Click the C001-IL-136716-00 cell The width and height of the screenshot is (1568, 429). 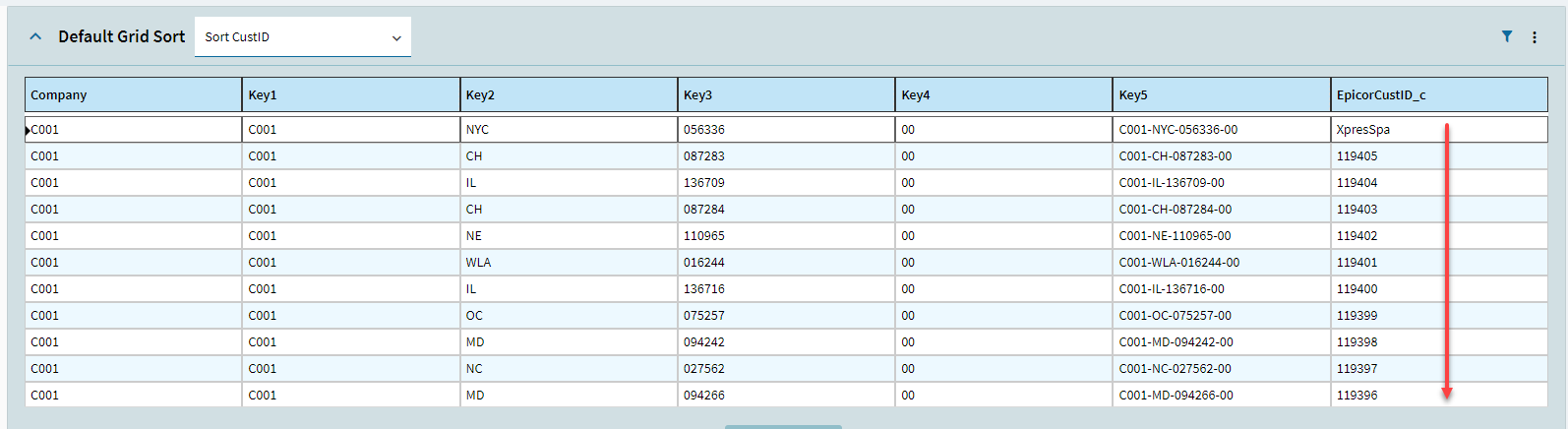pos(1222,289)
